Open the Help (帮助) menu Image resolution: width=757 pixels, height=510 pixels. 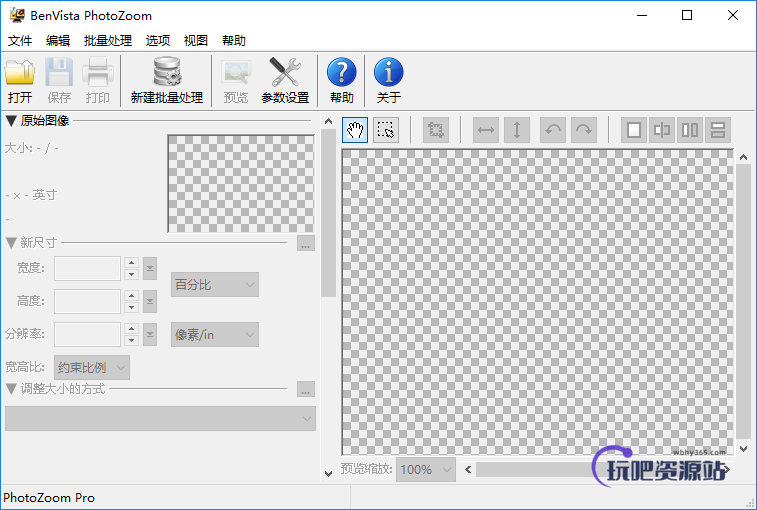[234, 41]
